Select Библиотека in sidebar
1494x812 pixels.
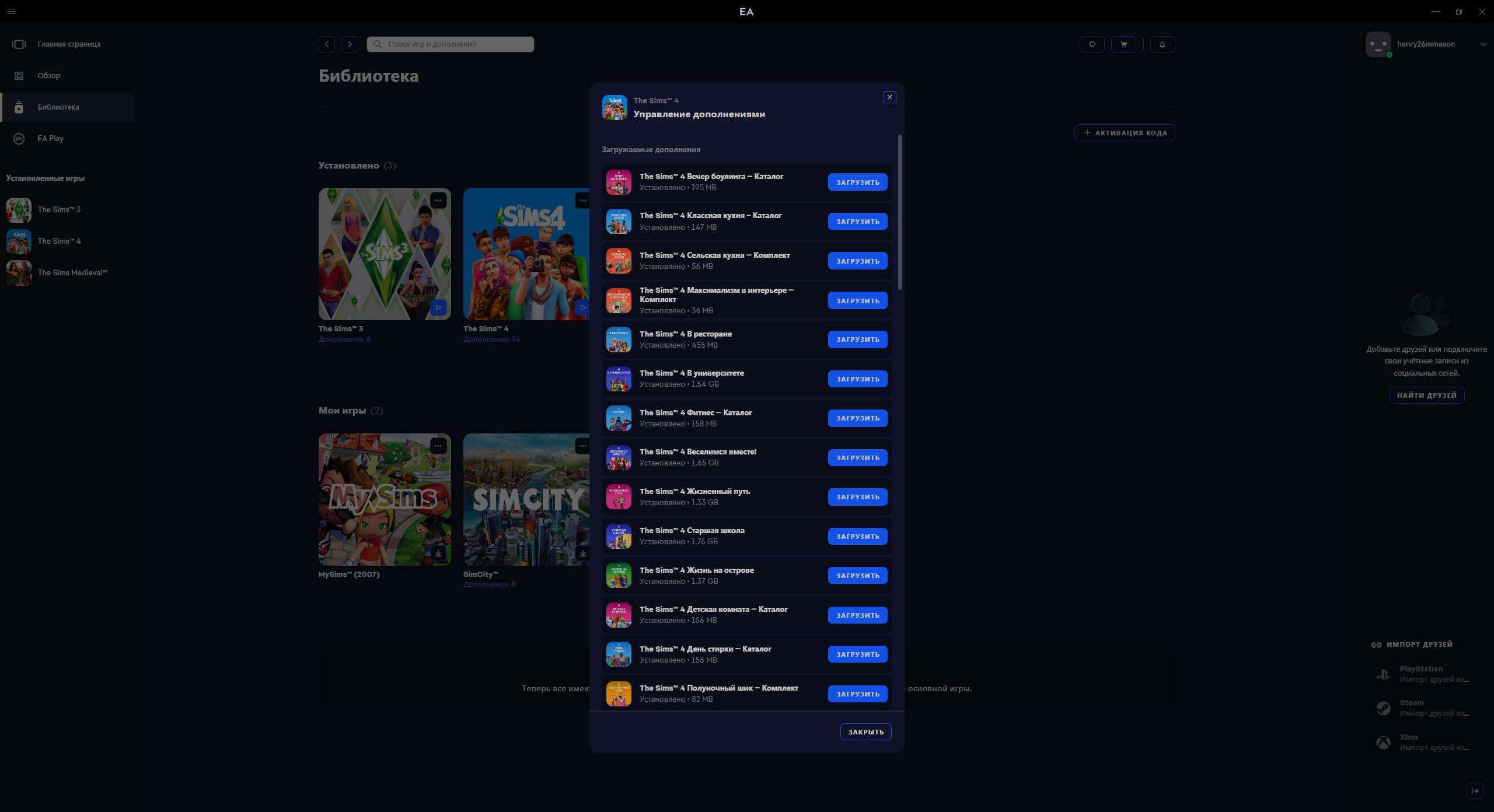(67, 107)
